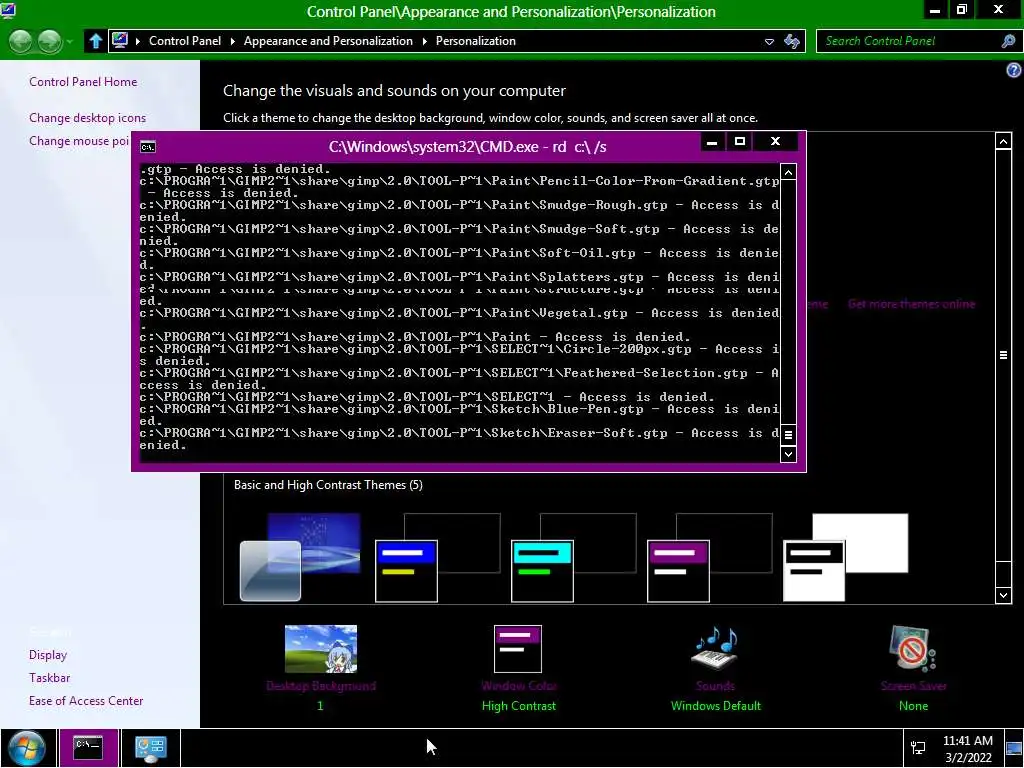Image resolution: width=1024 pixels, height=768 pixels.
Task: Click the search magnifier icon
Action: (x=1008, y=41)
